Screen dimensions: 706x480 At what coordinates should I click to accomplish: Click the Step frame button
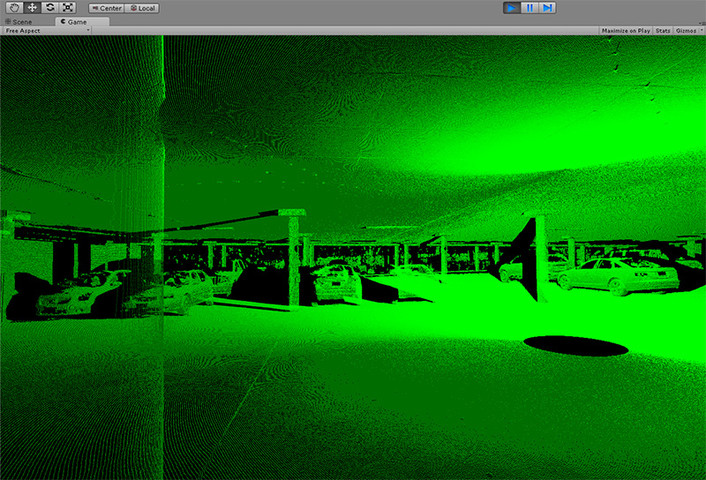tap(547, 8)
